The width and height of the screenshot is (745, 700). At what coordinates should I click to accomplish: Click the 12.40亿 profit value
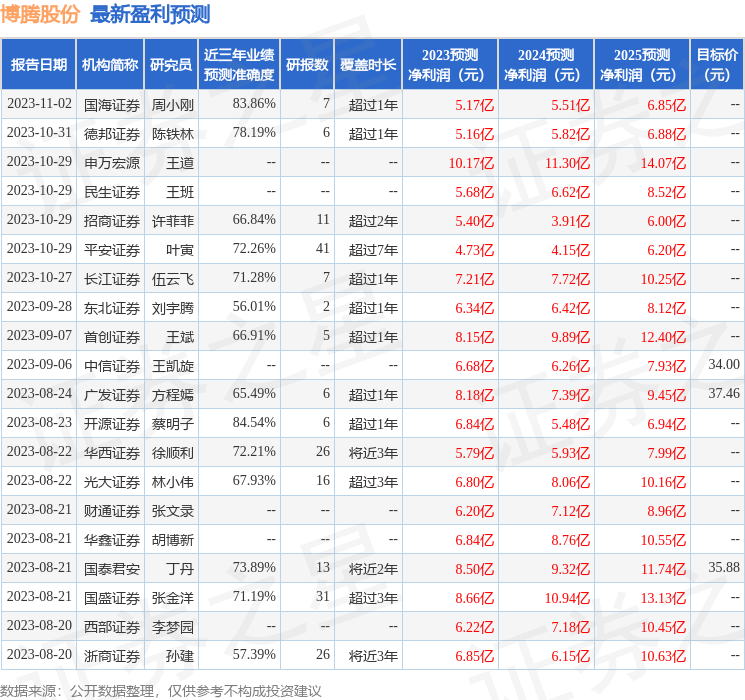(663, 337)
